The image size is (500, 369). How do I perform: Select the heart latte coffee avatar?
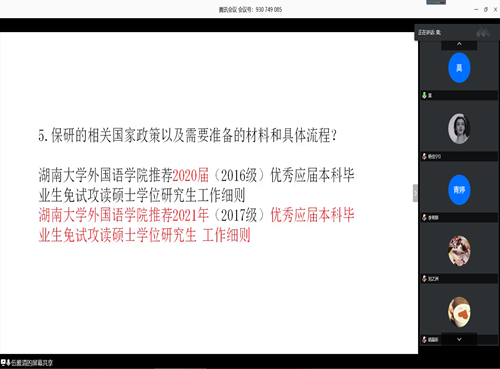[459, 312]
